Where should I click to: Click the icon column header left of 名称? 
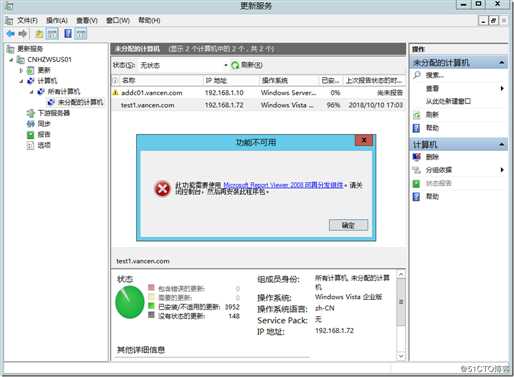coord(115,80)
